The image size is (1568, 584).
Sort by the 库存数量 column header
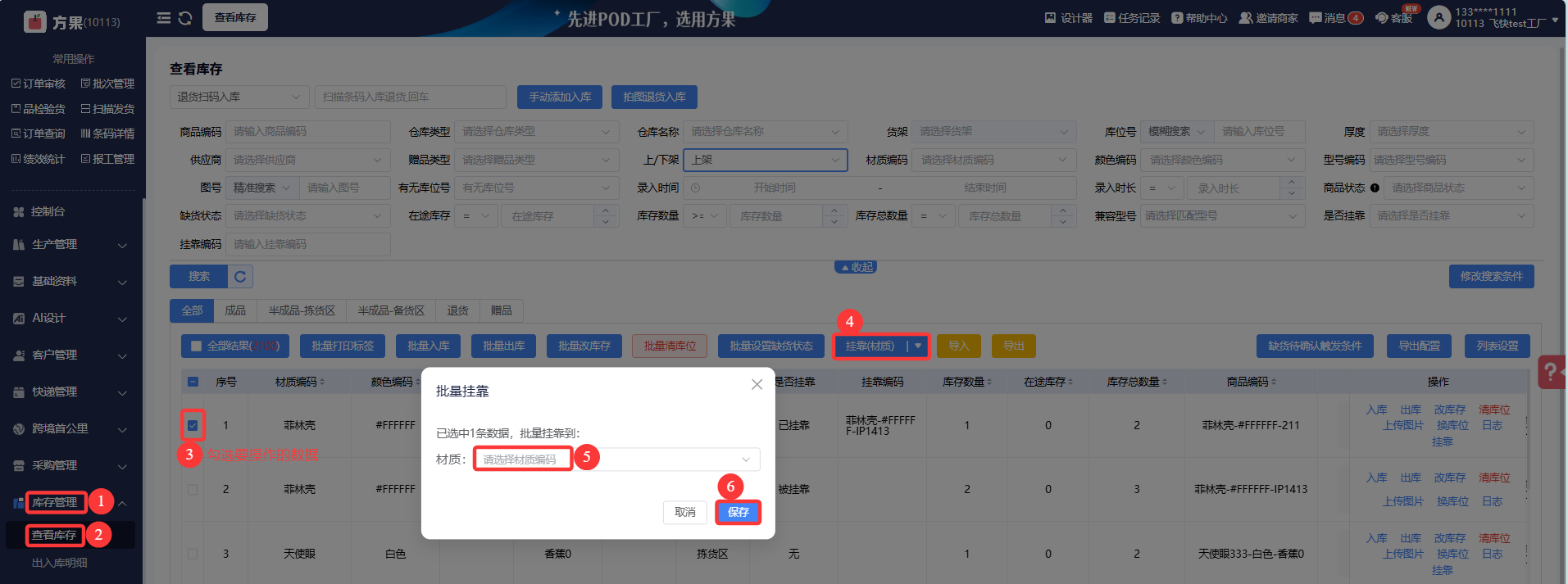967,382
